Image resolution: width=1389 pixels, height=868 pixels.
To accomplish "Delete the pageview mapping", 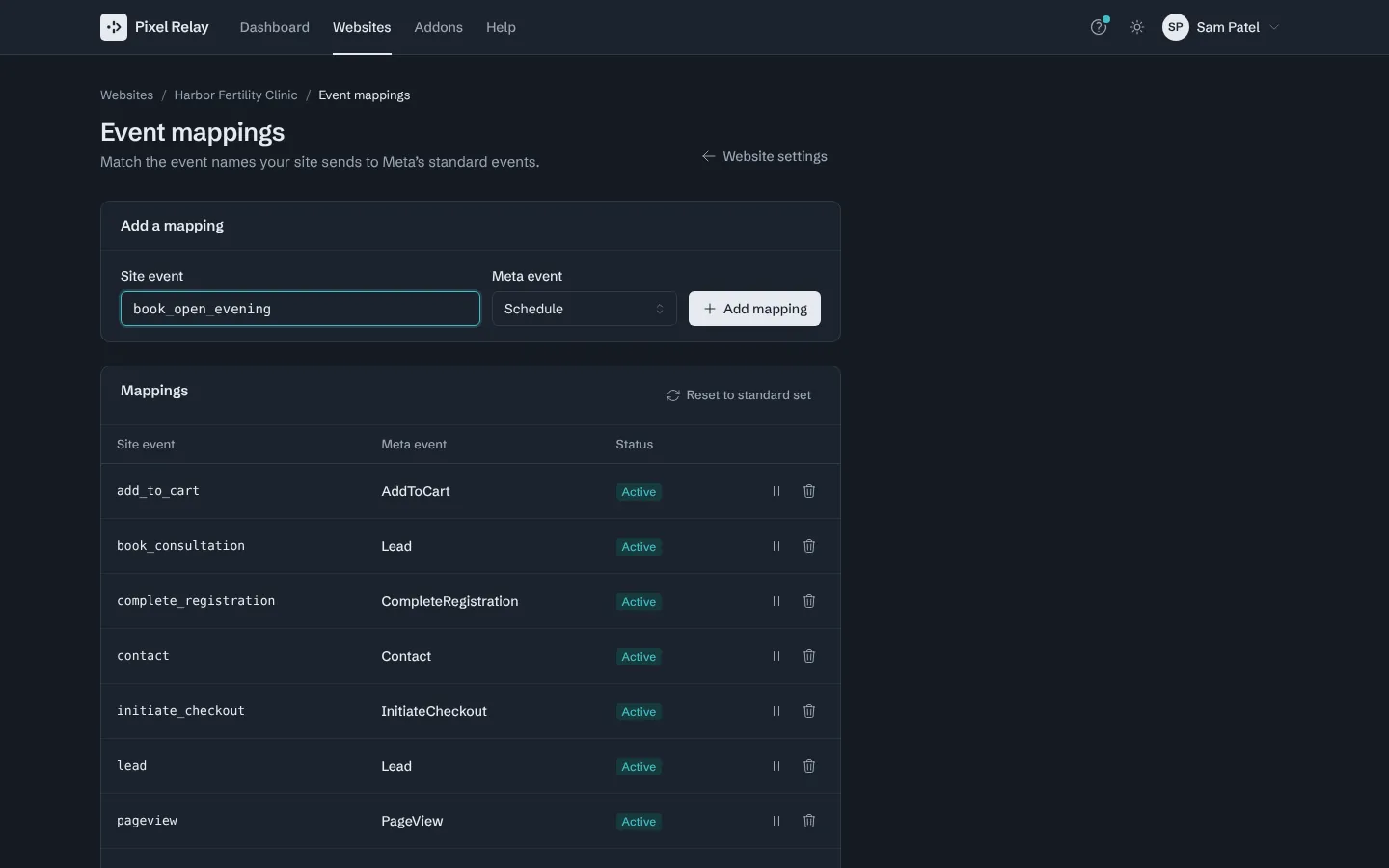I will coord(809,821).
